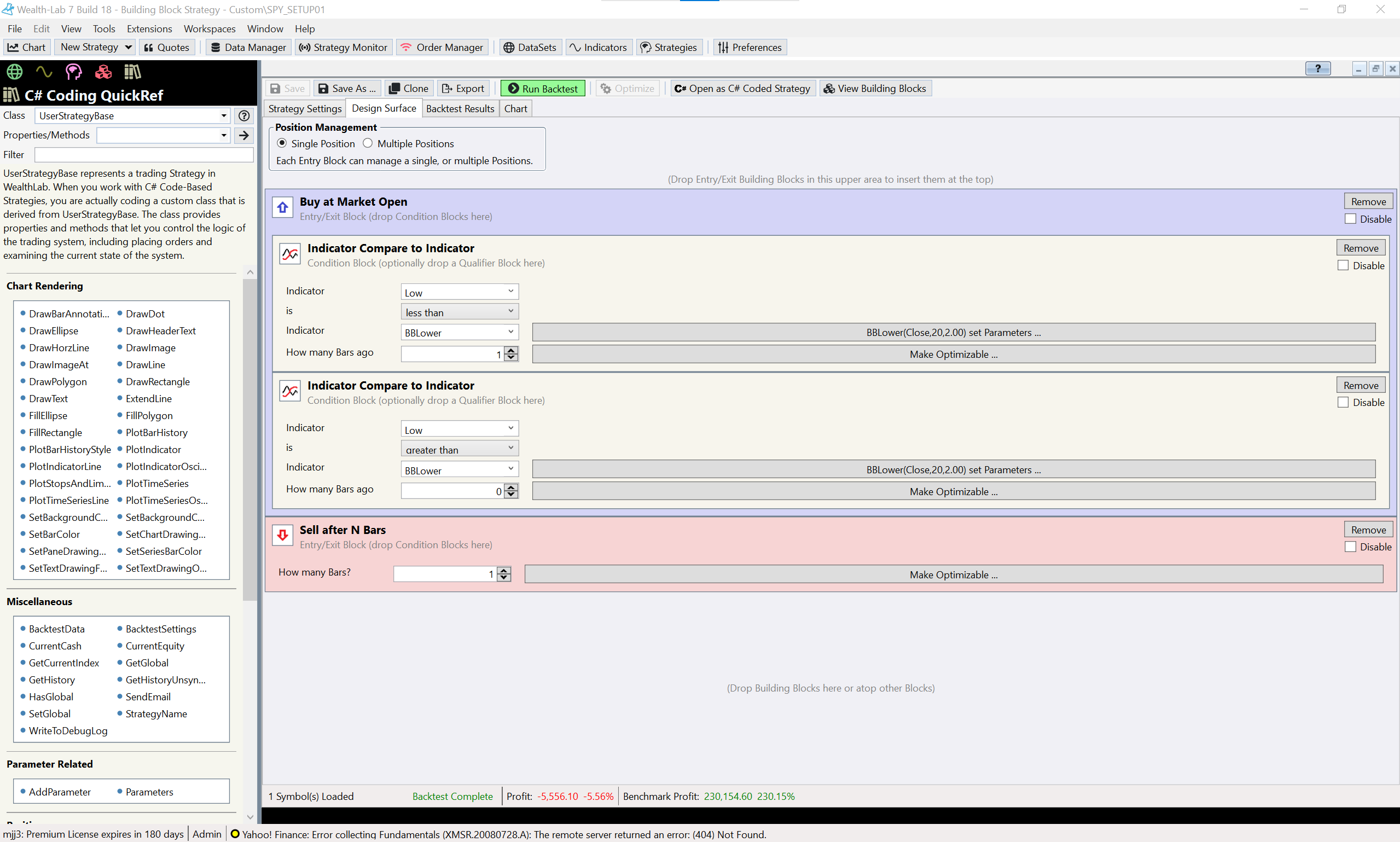Open the Class dropdown showing UserStrategyBase
Viewport: 1400px width, 842px height.
[223, 116]
